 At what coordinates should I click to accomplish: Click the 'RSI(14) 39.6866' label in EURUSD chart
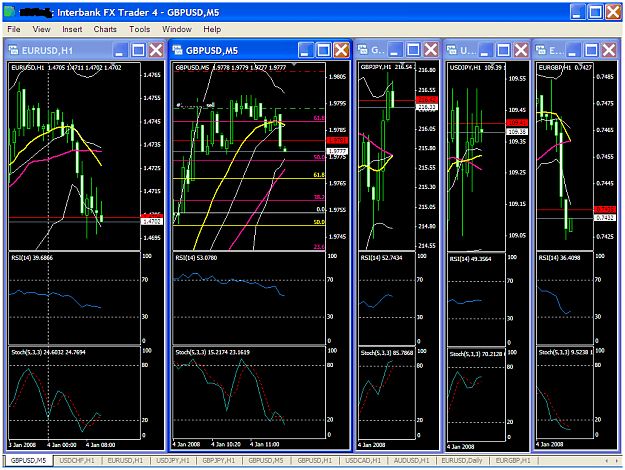coord(32,258)
